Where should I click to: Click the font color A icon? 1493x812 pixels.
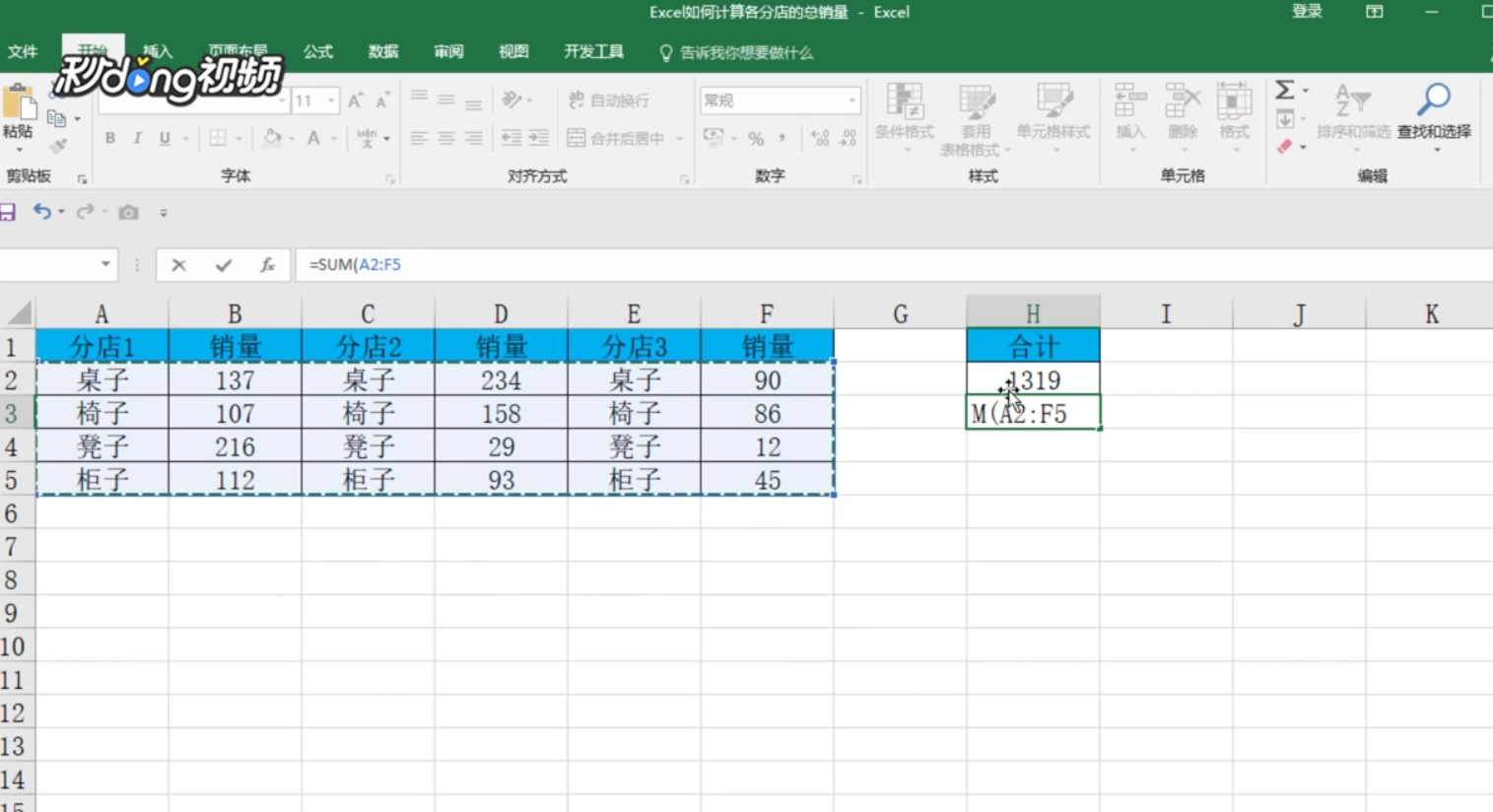click(x=313, y=138)
